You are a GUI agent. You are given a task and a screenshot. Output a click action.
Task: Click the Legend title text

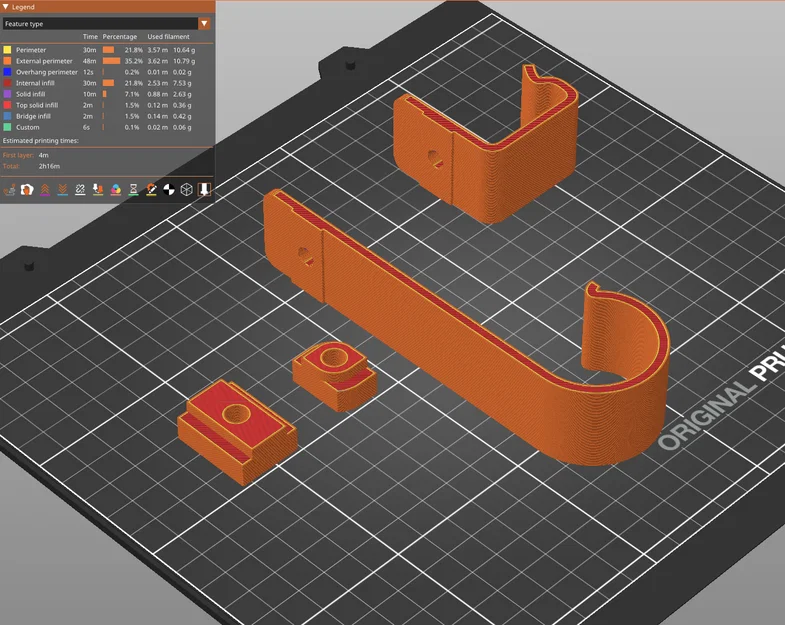point(23,7)
